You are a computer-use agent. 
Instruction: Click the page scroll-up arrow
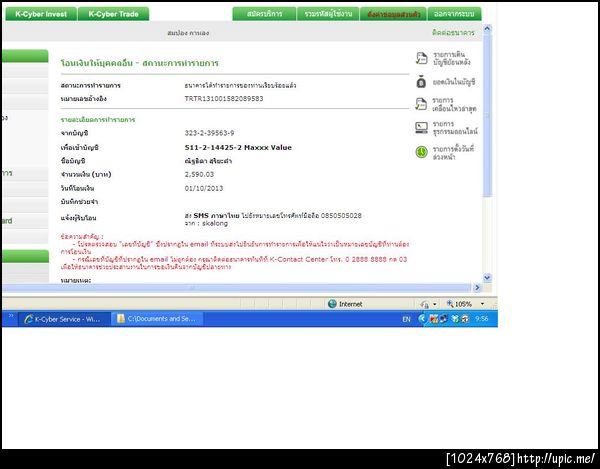(x=487, y=28)
